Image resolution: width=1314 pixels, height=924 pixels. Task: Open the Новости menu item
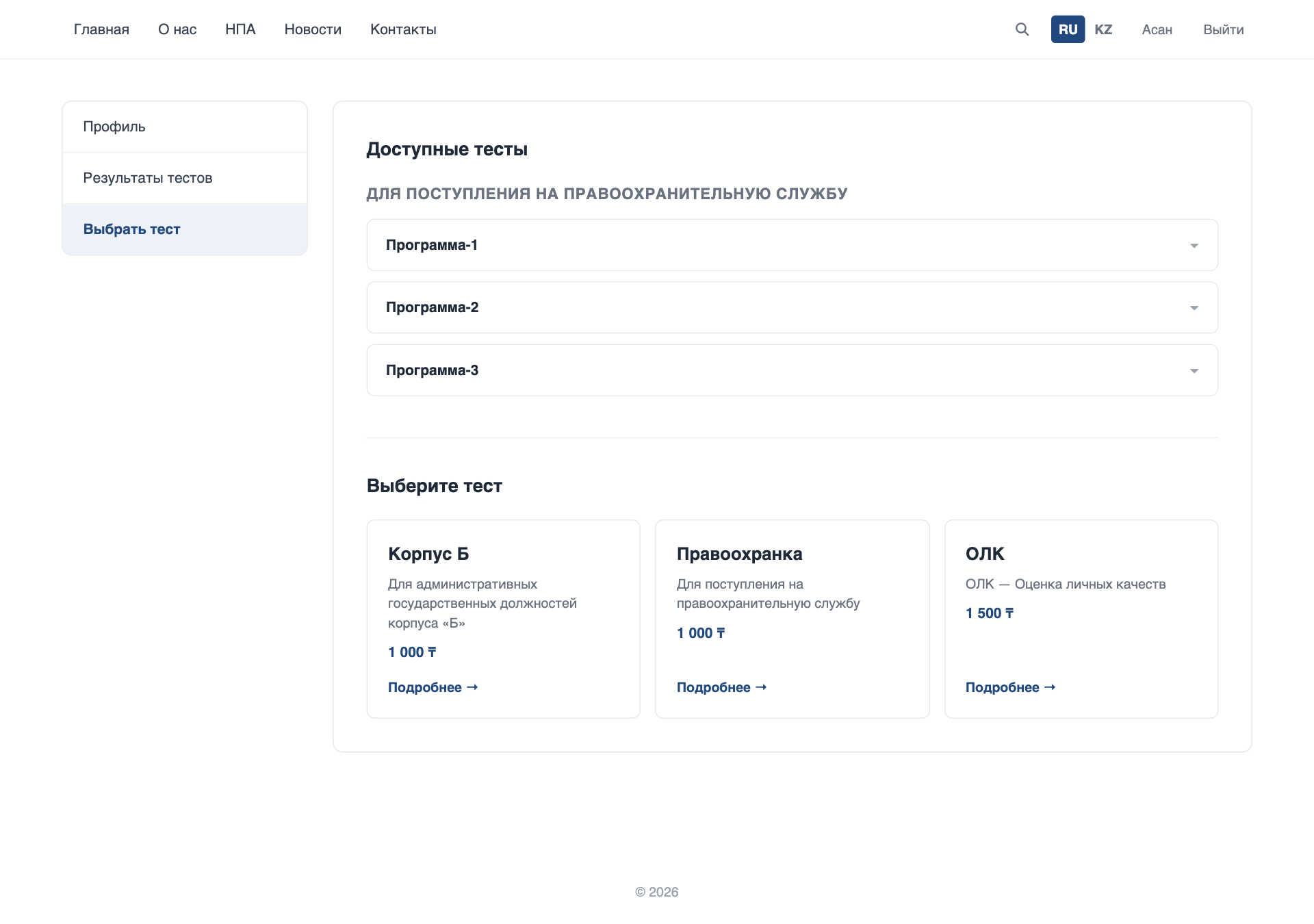(313, 29)
